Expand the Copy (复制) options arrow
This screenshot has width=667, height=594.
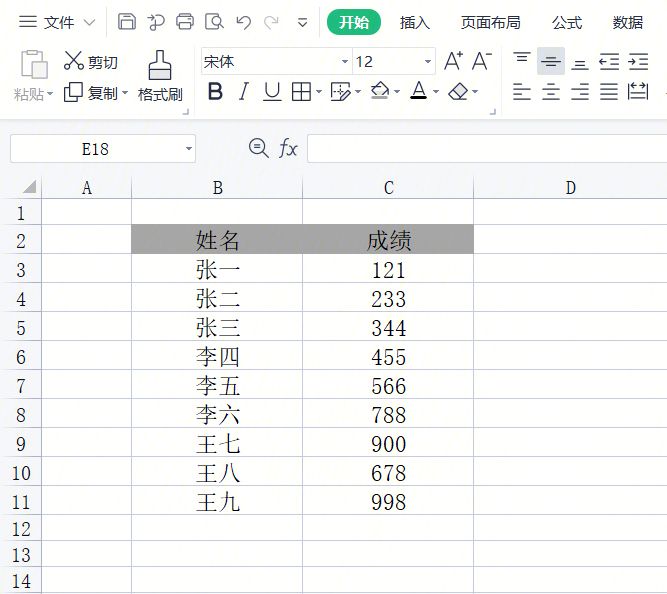(x=125, y=92)
